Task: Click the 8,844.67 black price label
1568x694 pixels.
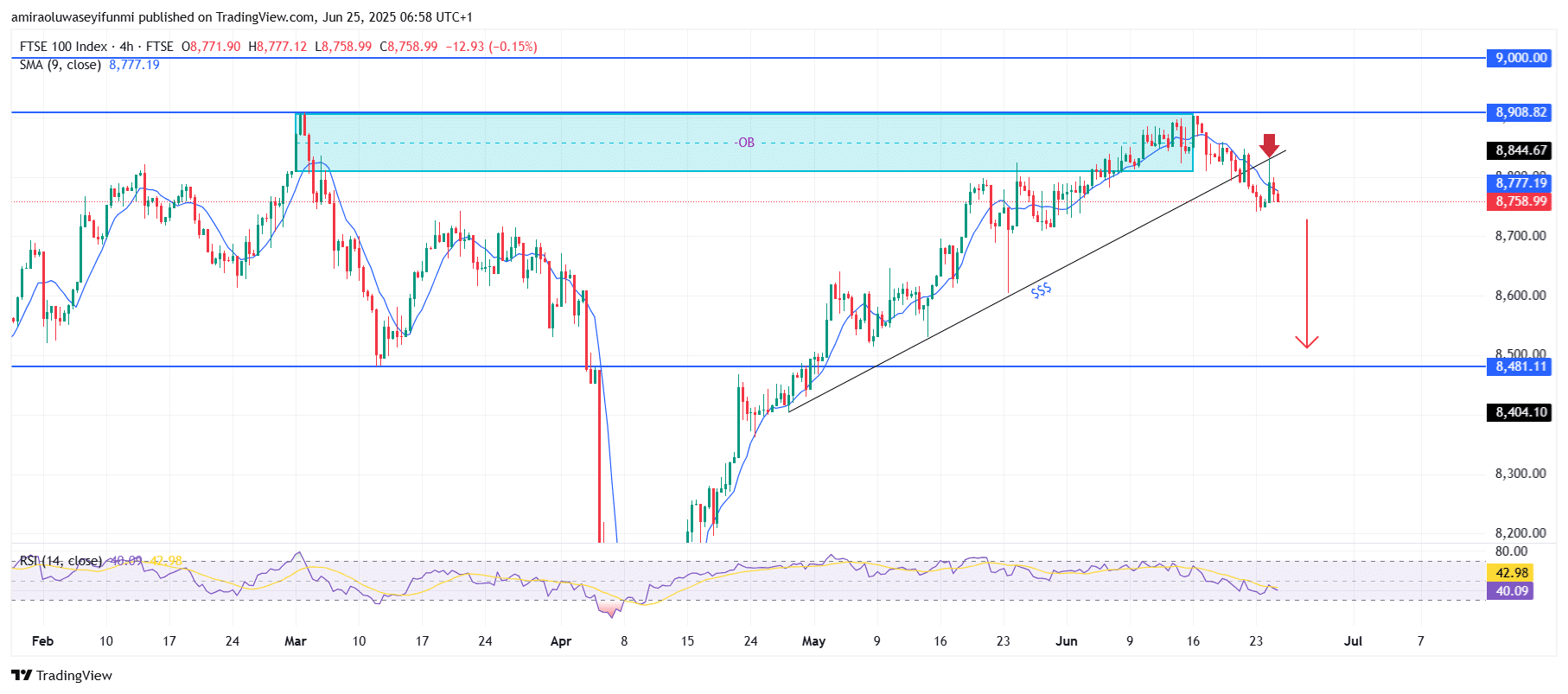Action: tap(1520, 150)
